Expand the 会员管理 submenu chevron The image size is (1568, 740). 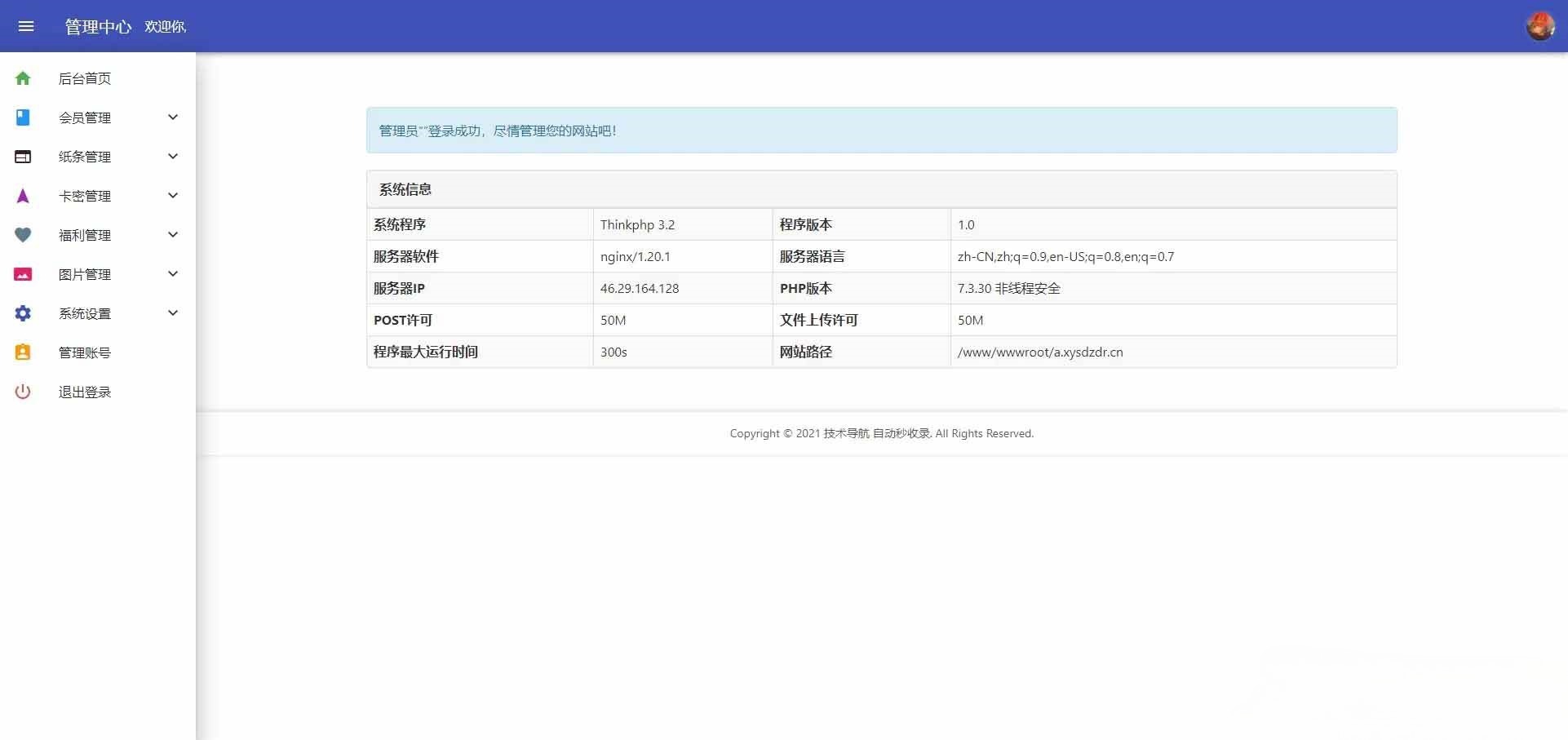coord(172,117)
